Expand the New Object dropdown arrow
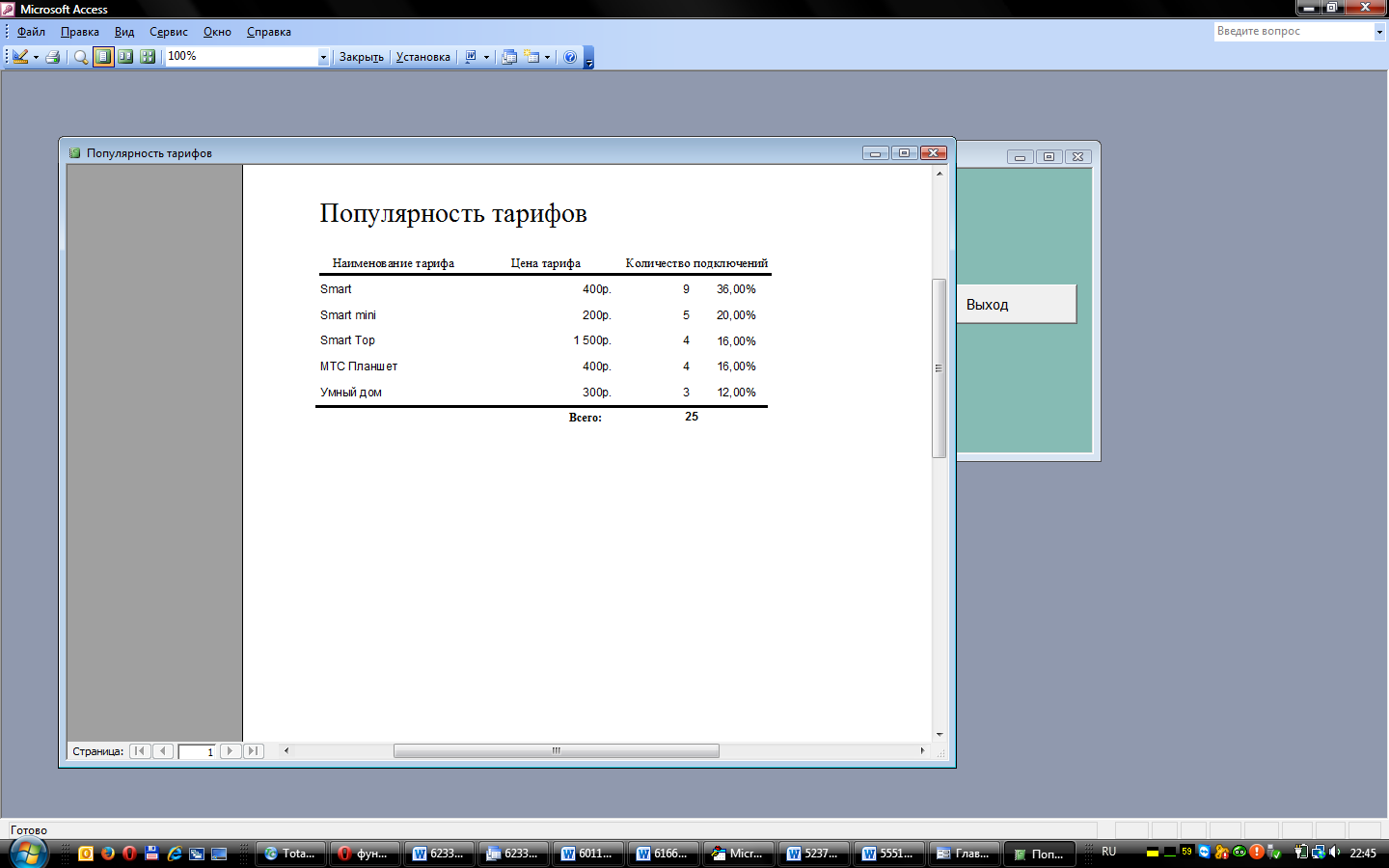Viewport: 1389px width, 868px height. point(547,57)
